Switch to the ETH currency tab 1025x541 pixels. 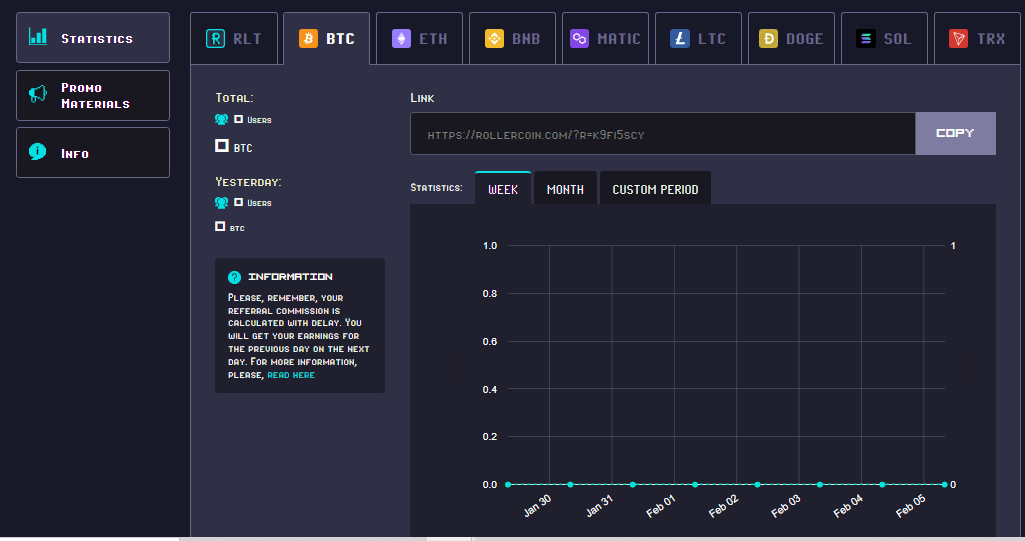tap(420, 39)
